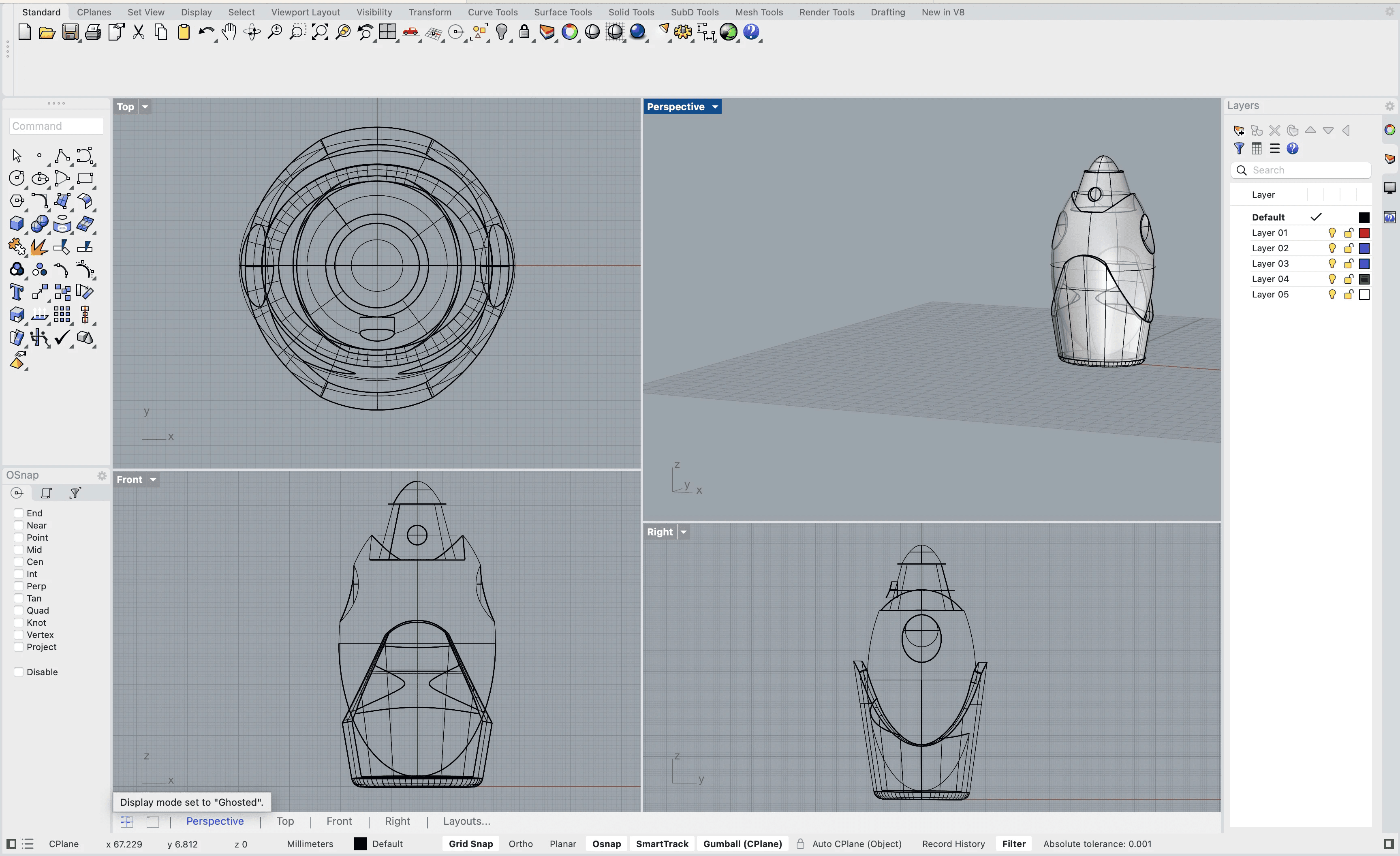Open the Perspective viewport dropdown menu
The width and height of the screenshot is (1400, 856).
pyautogui.click(x=715, y=107)
